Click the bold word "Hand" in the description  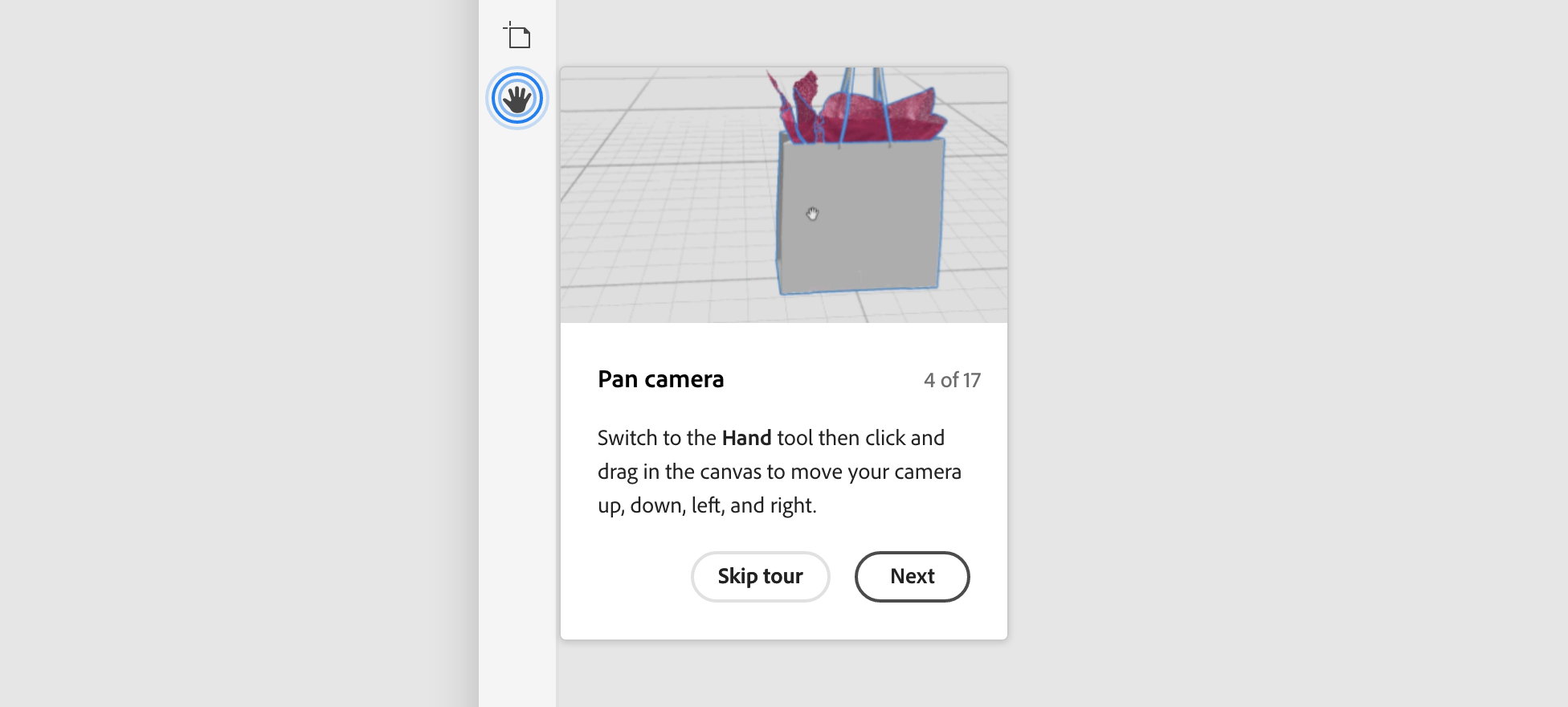(746, 438)
